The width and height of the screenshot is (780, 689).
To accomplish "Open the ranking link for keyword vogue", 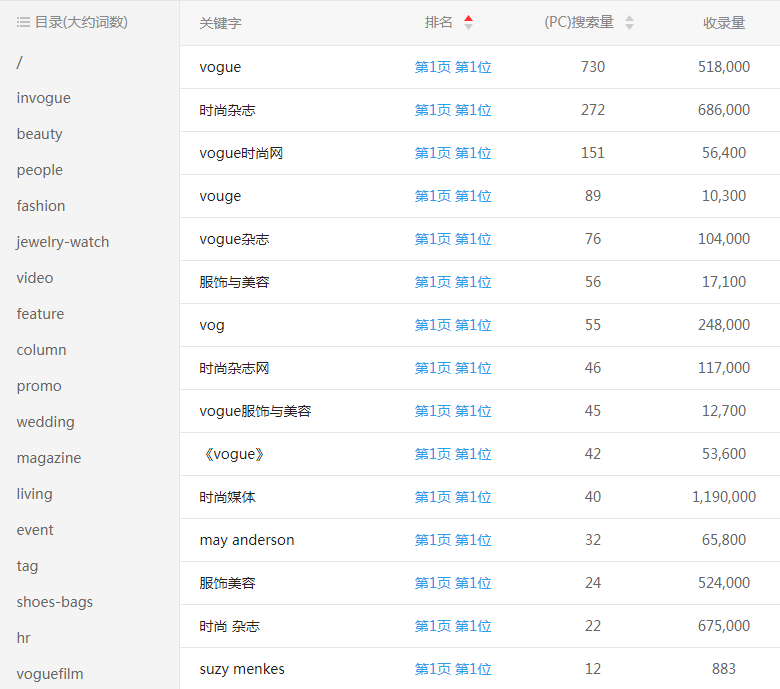I will pos(453,67).
